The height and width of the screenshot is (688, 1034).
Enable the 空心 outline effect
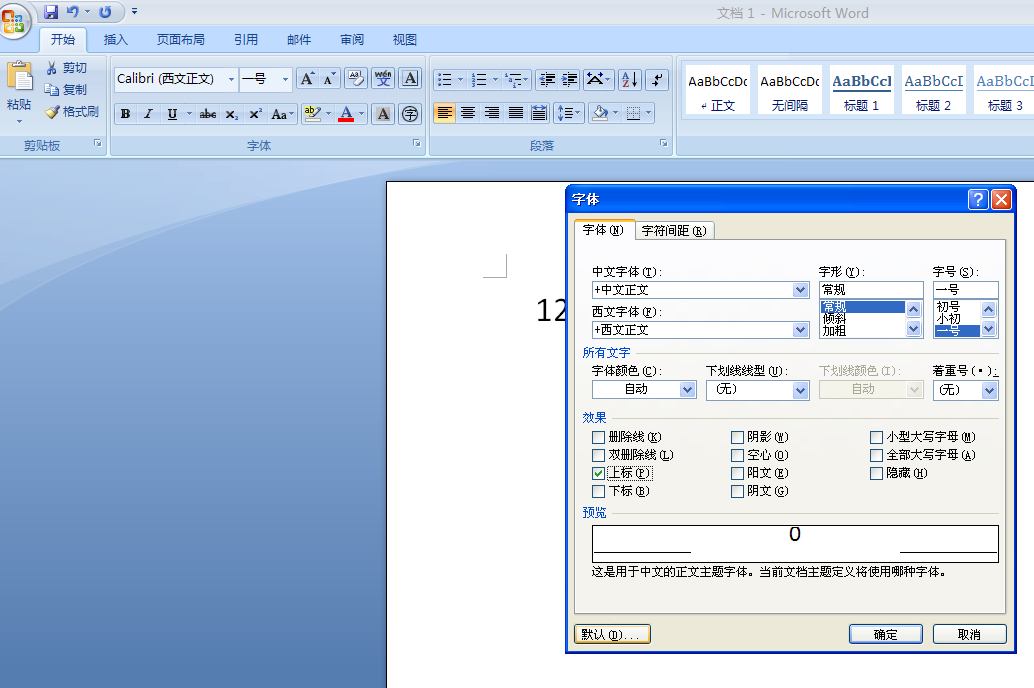coord(737,455)
